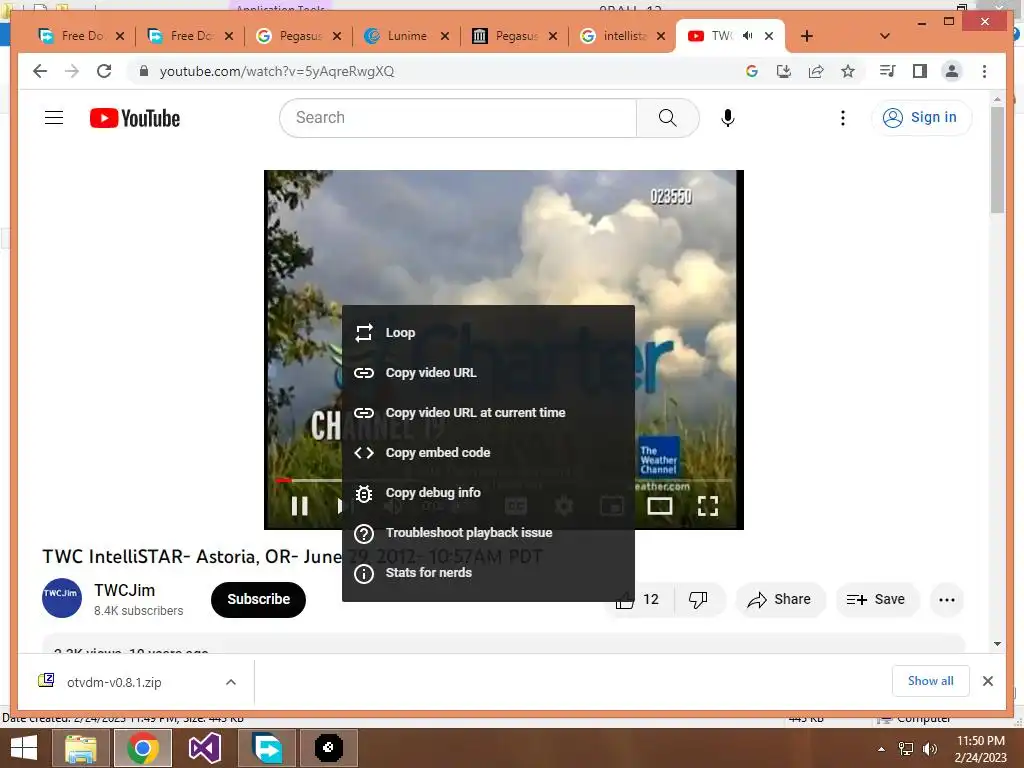Click Show all downloads
Image resolution: width=1024 pixels, height=768 pixels.
tap(930, 681)
